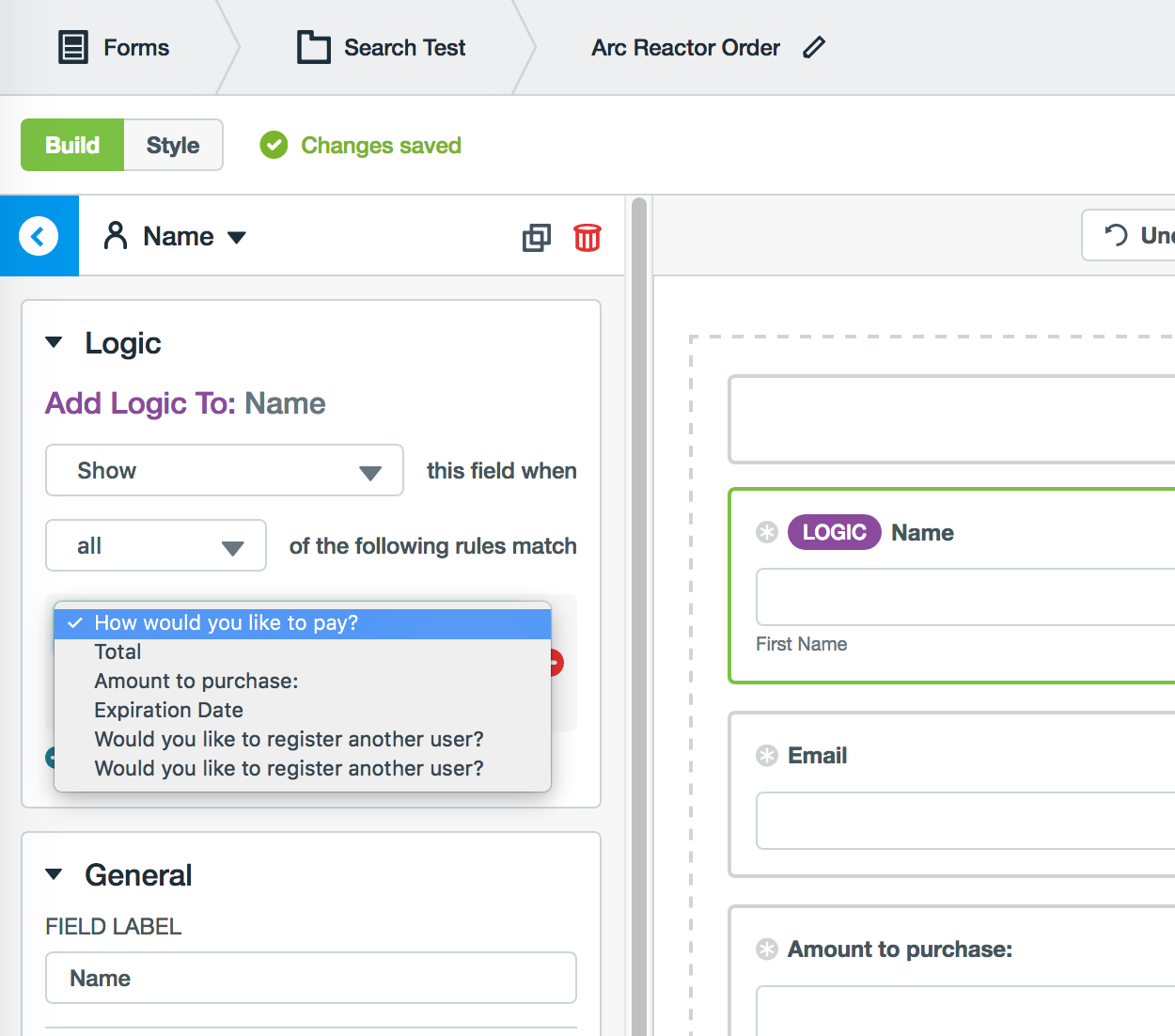The height and width of the screenshot is (1036, 1175).
Task: Open the Show action dropdown
Action: coord(225,470)
